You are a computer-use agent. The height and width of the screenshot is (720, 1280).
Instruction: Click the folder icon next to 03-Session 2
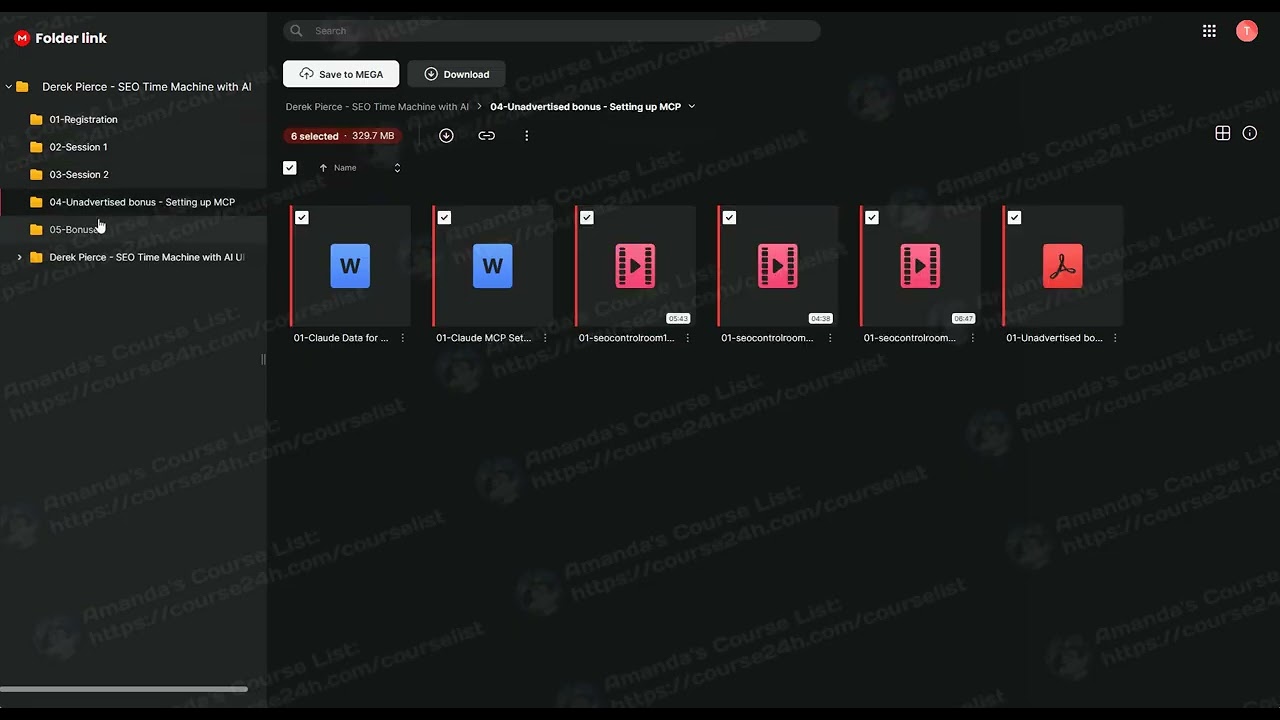(x=36, y=174)
